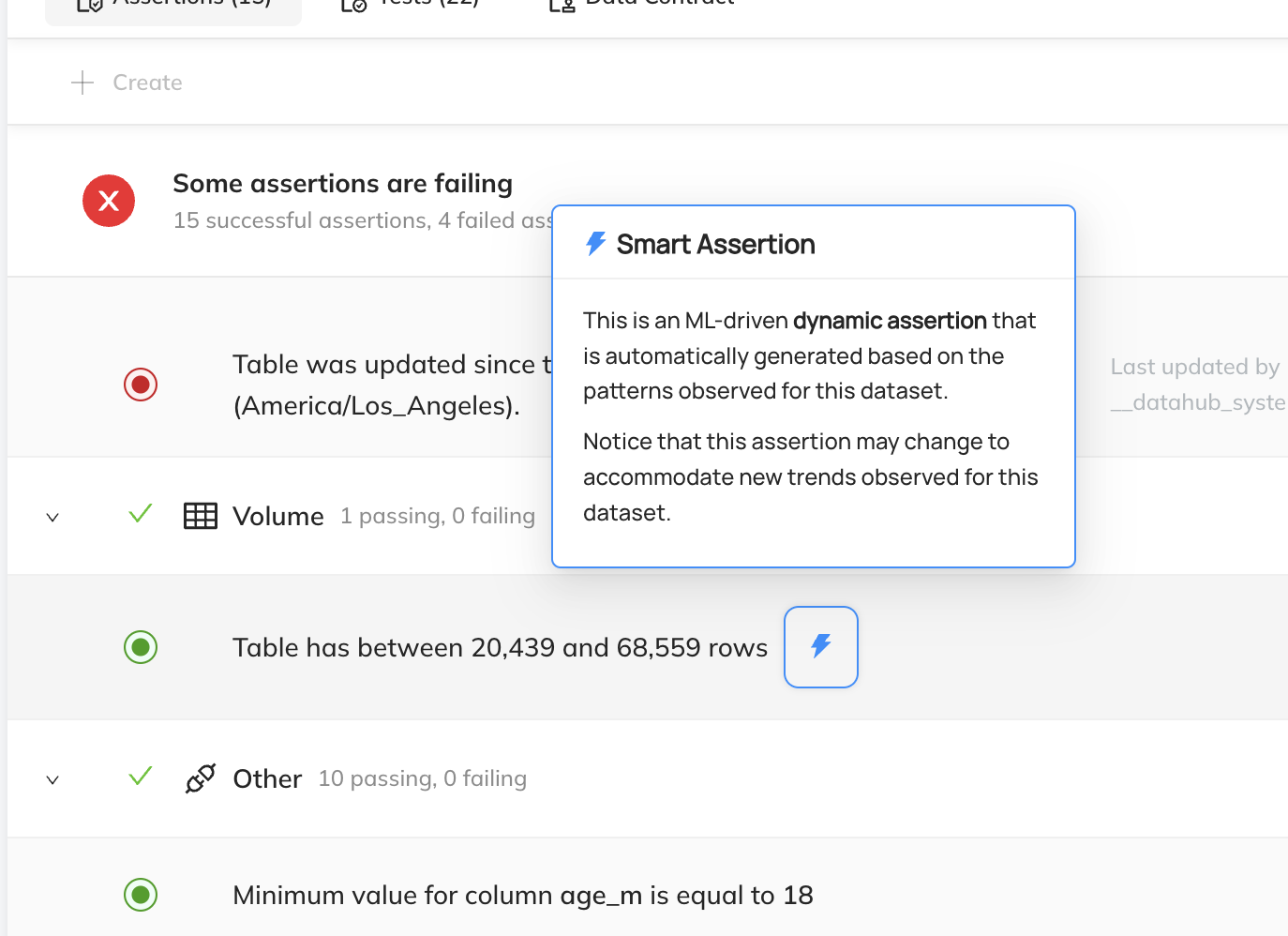Collapse the Other assertions group chevron
Viewport: 1288px width, 936px height.
point(52,779)
